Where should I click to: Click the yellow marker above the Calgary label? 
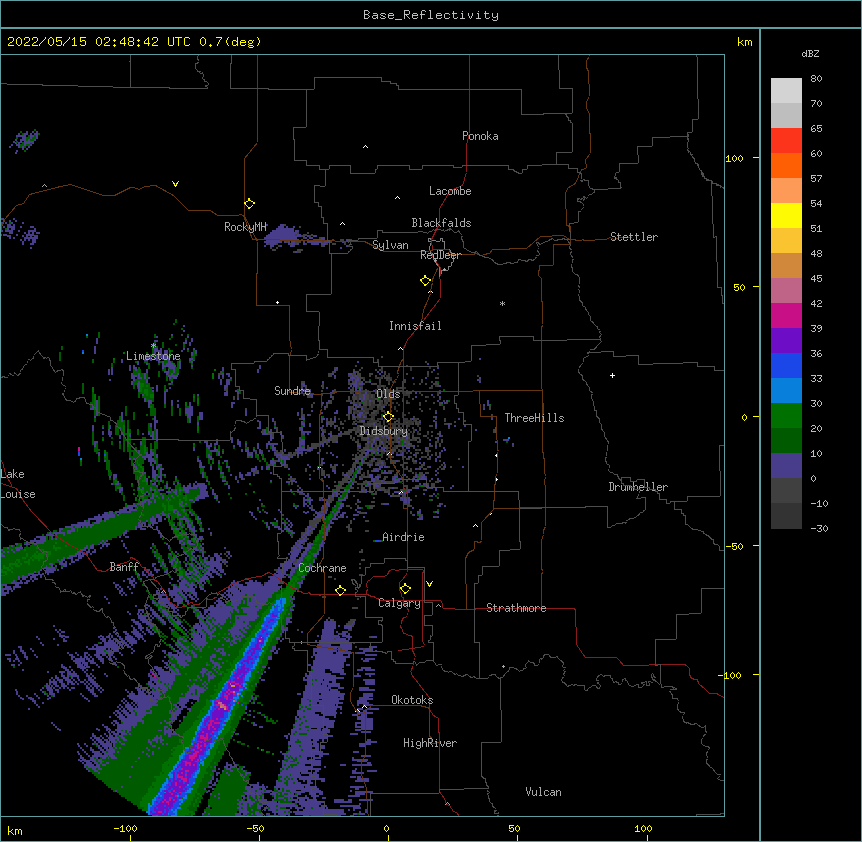click(x=406, y=588)
